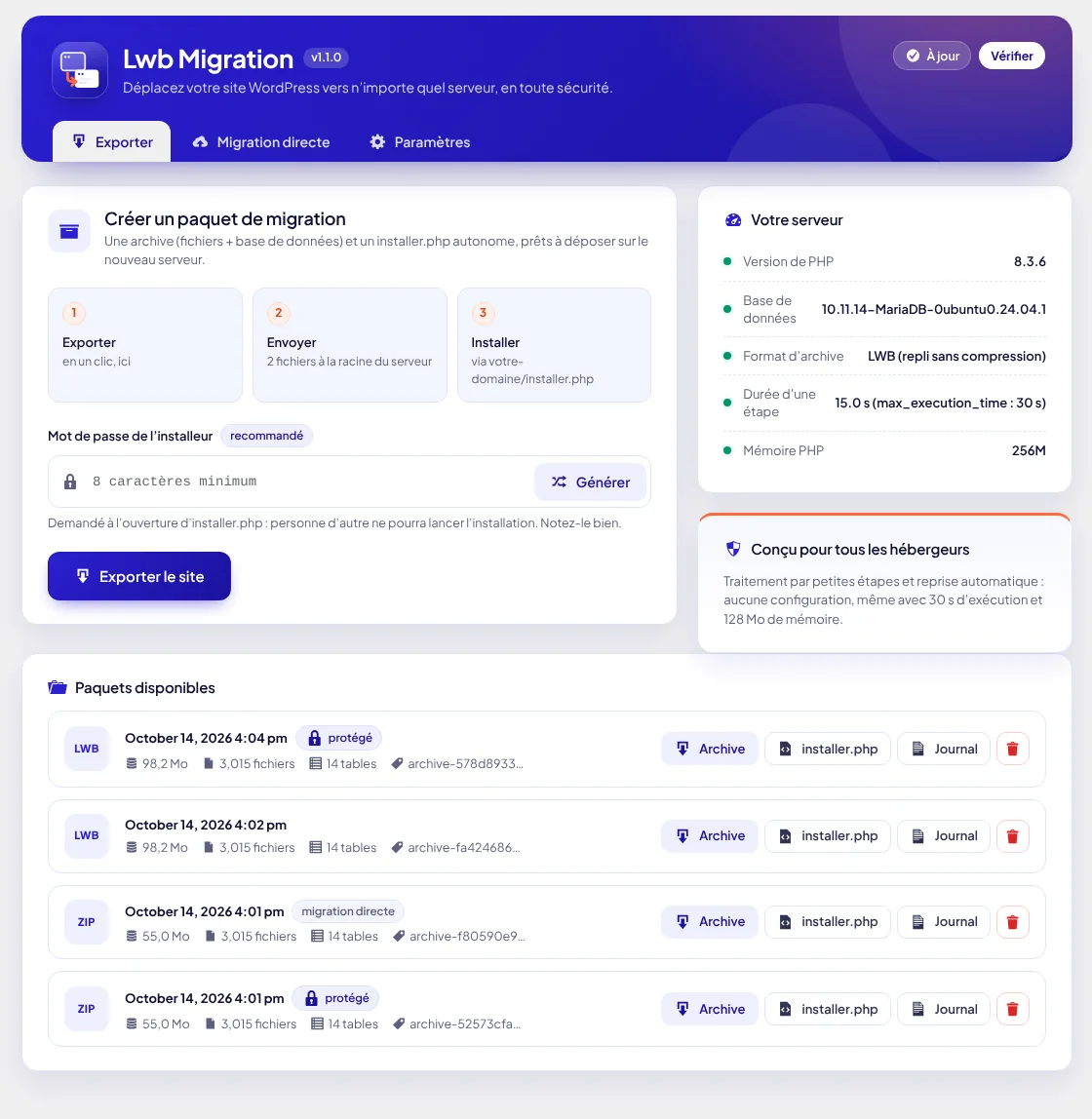Viewport: 1092px width, 1119px height.
Task: Download Archive for the 4:02 pm package
Action: tap(710, 835)
